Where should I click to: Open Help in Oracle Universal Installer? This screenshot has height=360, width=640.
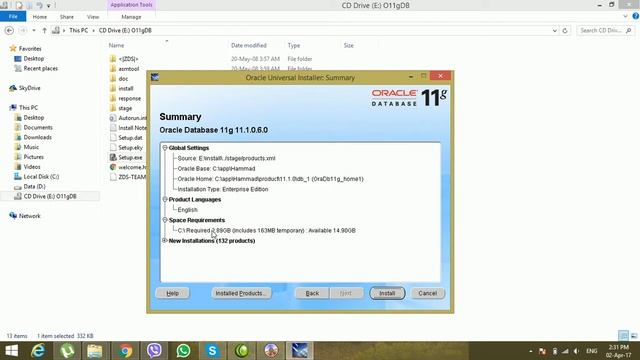pyautogui.click(x=172, y=293)
